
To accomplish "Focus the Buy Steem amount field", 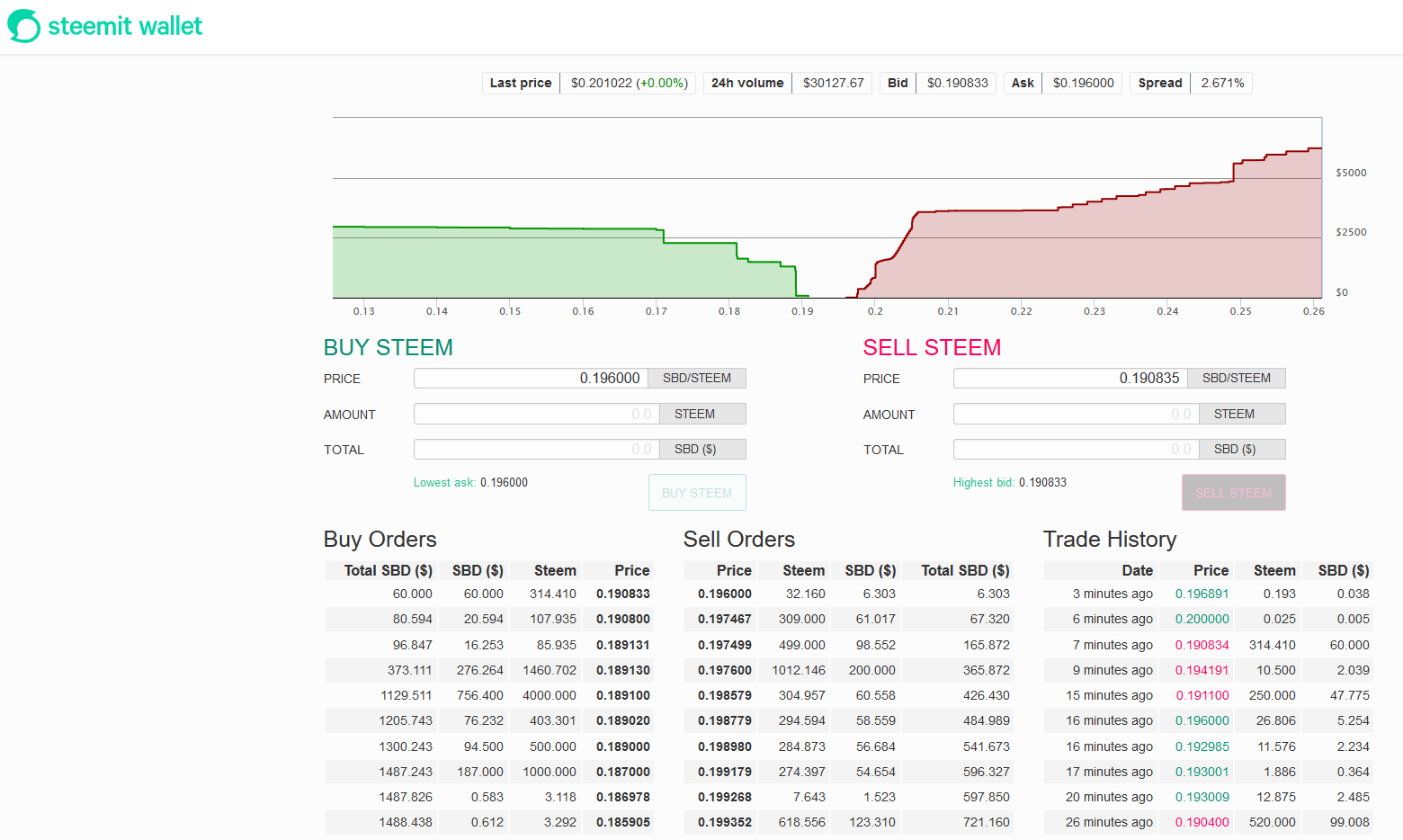I will coord(537,414).
